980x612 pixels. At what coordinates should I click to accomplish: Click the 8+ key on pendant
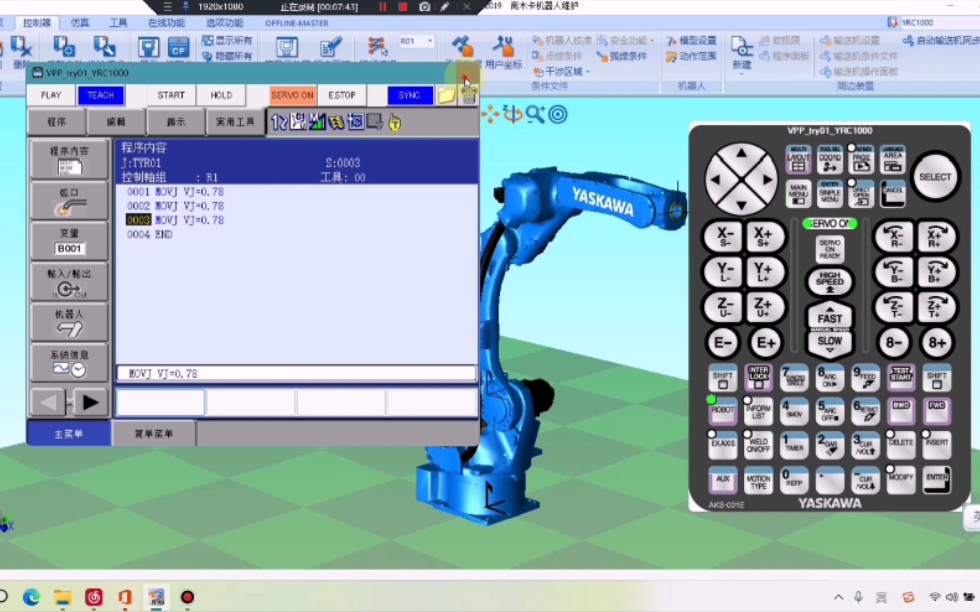click(x=937, y=343)
